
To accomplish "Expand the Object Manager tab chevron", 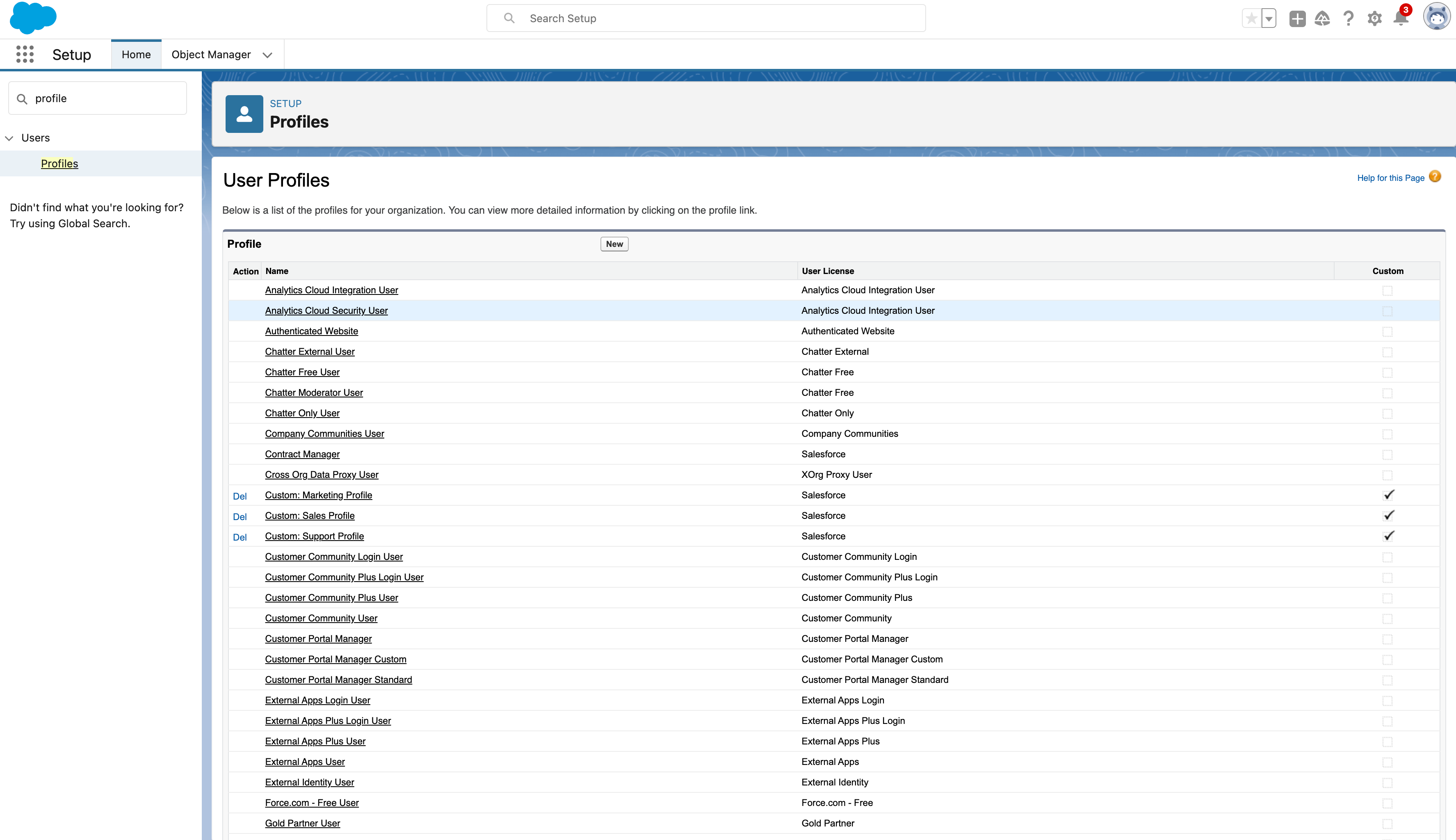I will tap(267, 55).
